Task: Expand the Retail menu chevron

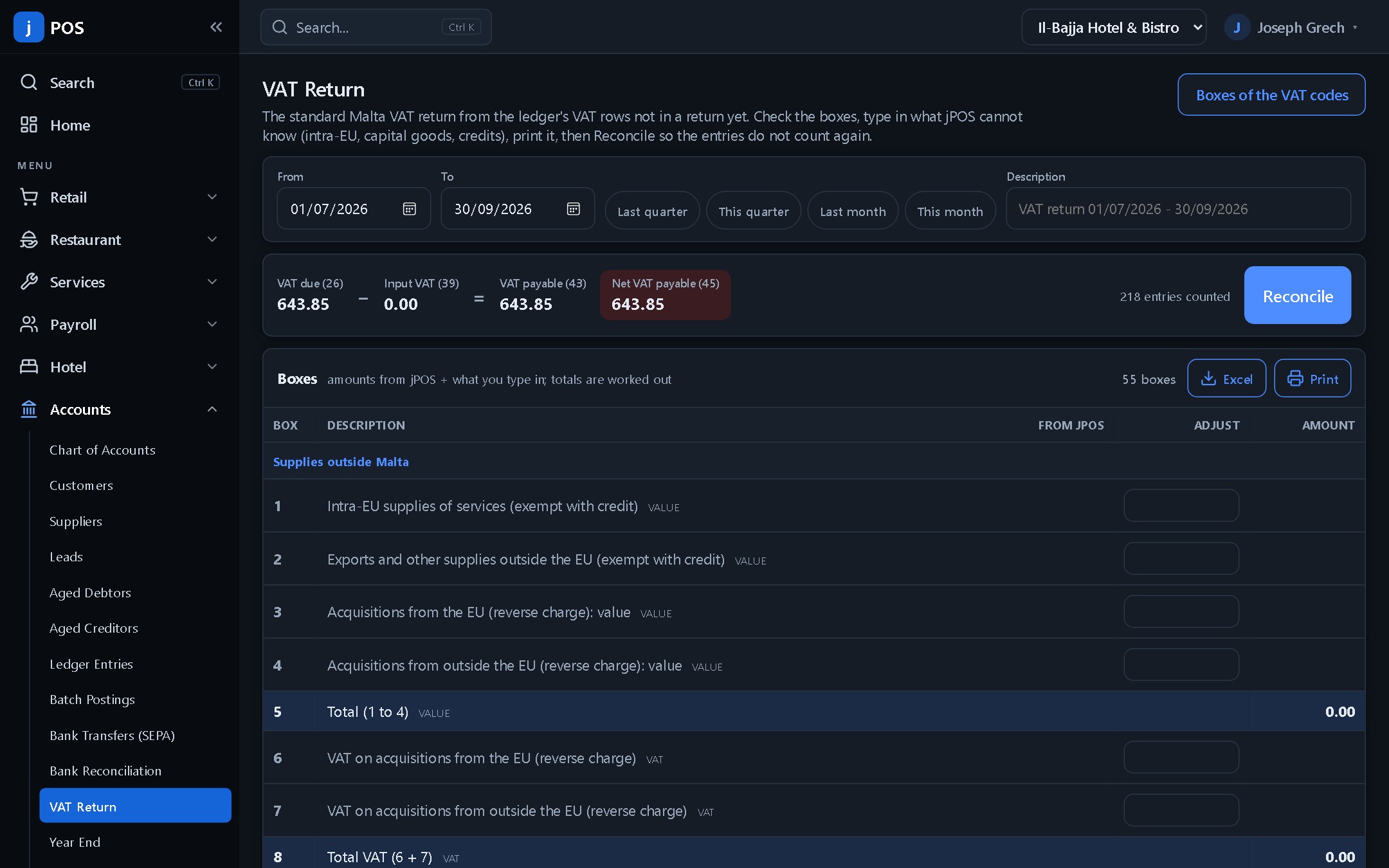Action: click(212, 197)
